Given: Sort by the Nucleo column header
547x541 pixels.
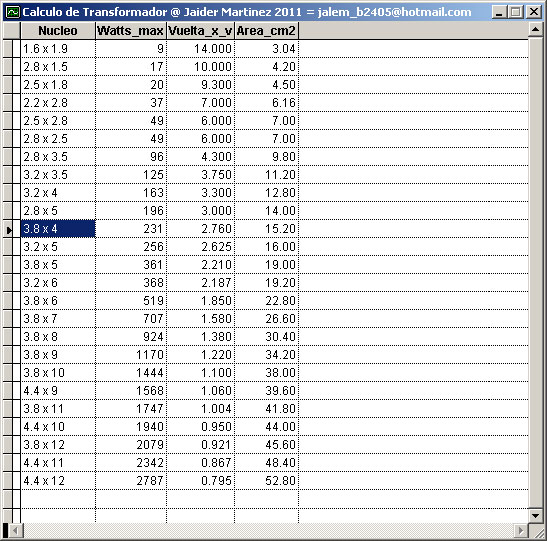Looking at the screenshot, I should (x=58, y=31).
